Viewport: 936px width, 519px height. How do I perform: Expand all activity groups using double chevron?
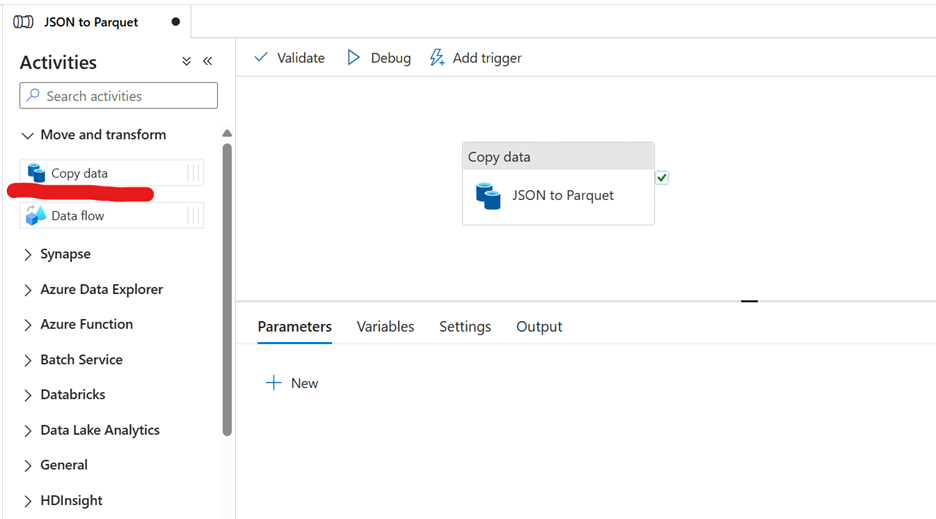186,62
